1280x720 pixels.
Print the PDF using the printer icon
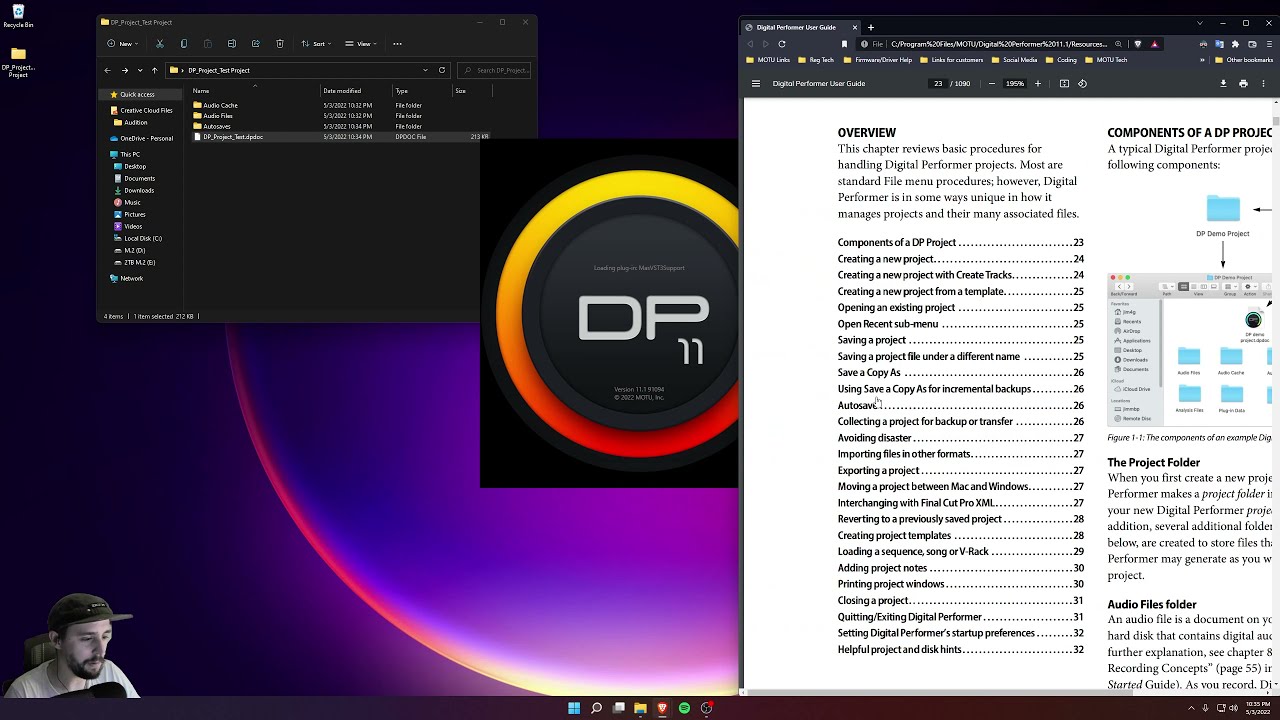coord(1243,84)
